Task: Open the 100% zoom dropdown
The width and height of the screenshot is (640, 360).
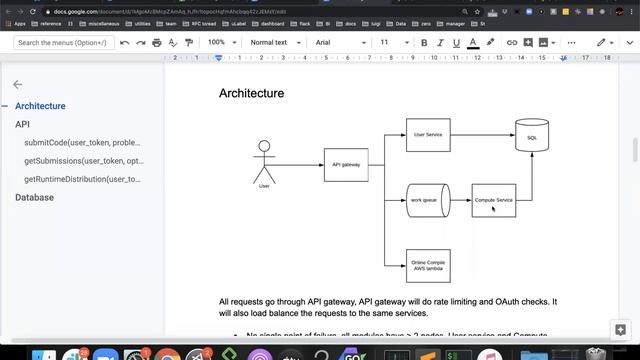Action: click(222, 42)
